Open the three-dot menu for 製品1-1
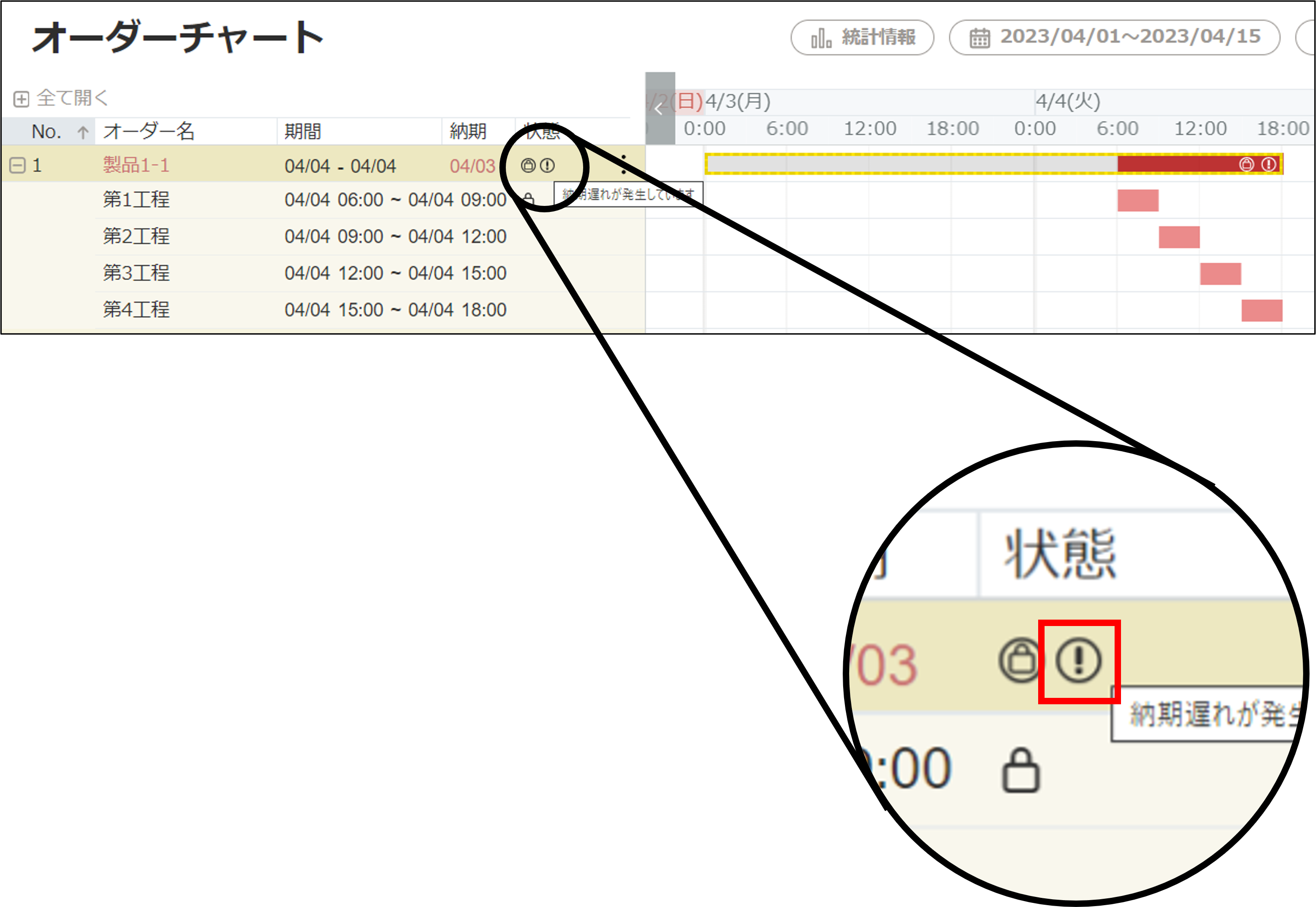Image resolution: width=1316 pixels, height=907 pixels. (623, 164)
